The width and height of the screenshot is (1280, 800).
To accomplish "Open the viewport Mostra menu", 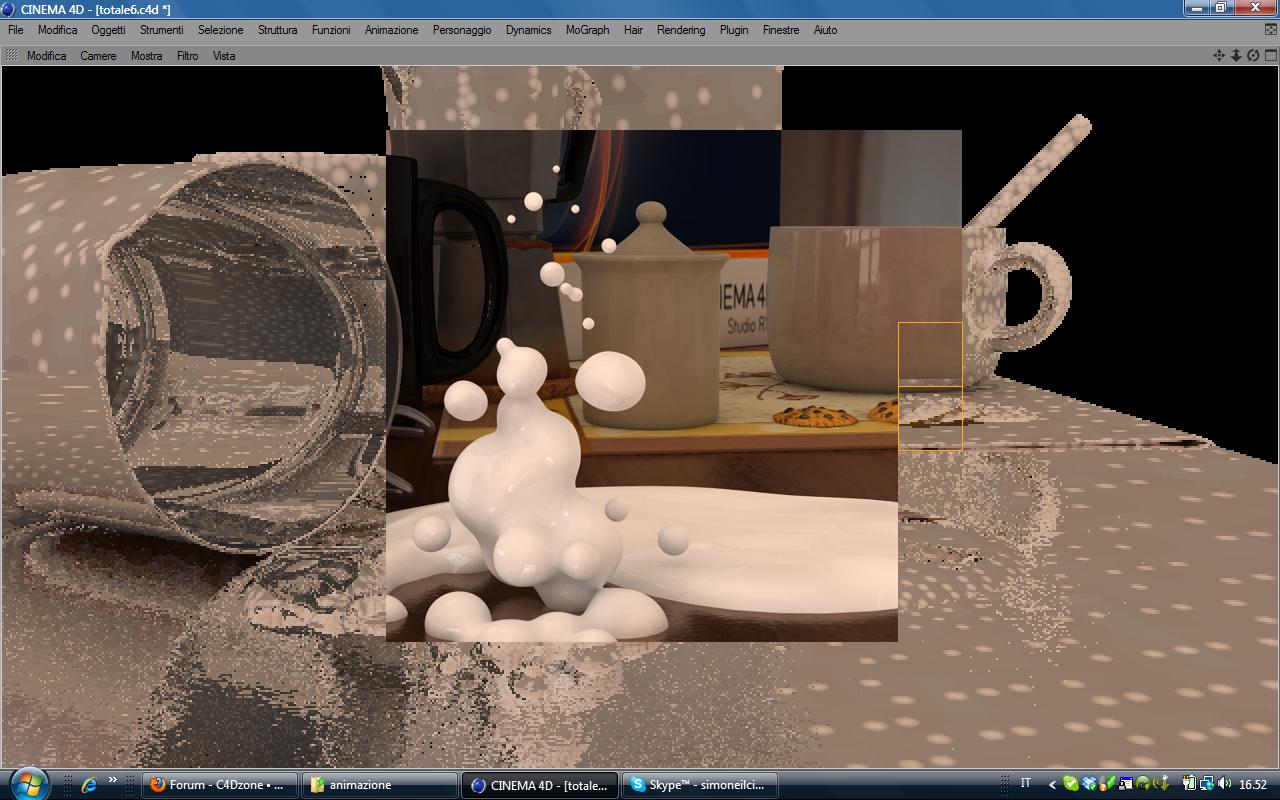I will tap(146, 56).
